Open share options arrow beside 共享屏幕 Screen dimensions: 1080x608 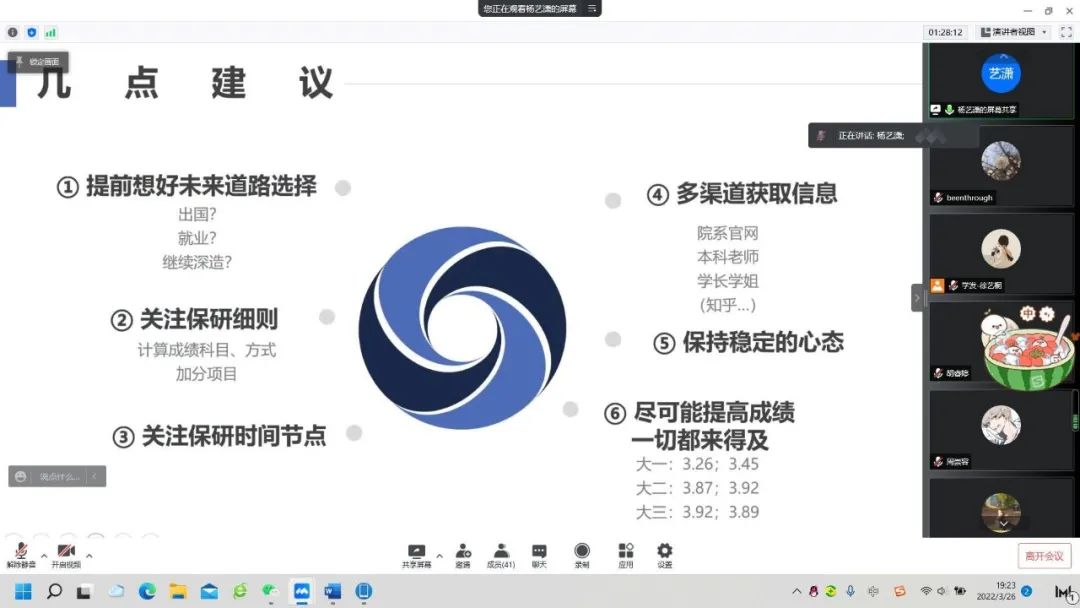439,555
